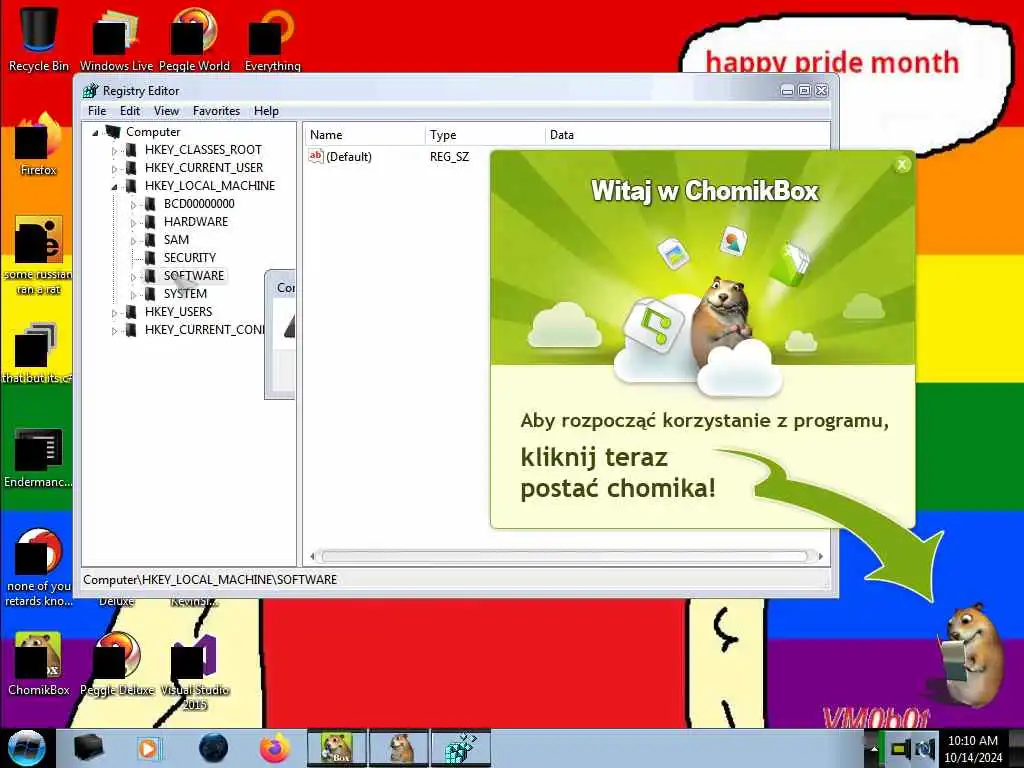Open the Windows Live desktop shortcut
1024x768 pixels.
[x=116, y=38]
